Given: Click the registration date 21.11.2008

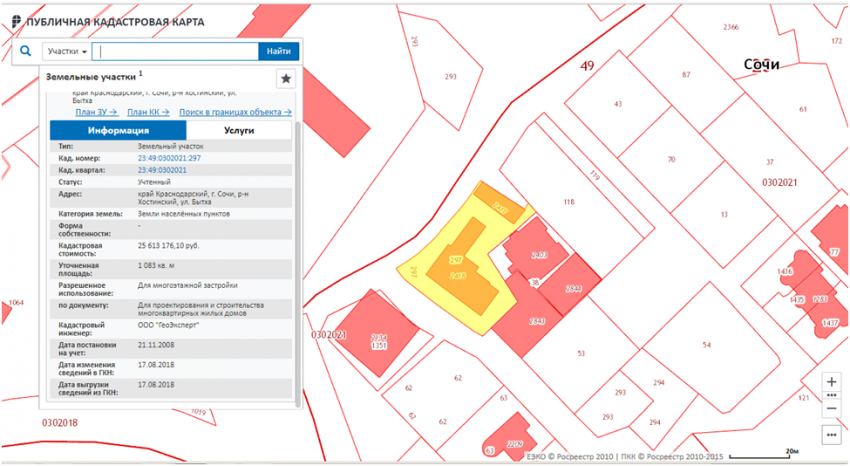Looking at the screenshot, I should click(156, 345).
